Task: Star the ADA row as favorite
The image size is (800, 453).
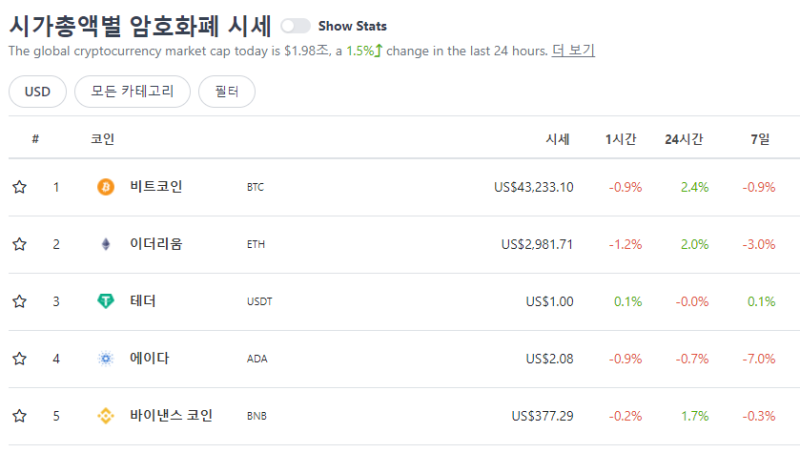Action: click(x=19, y=359)
